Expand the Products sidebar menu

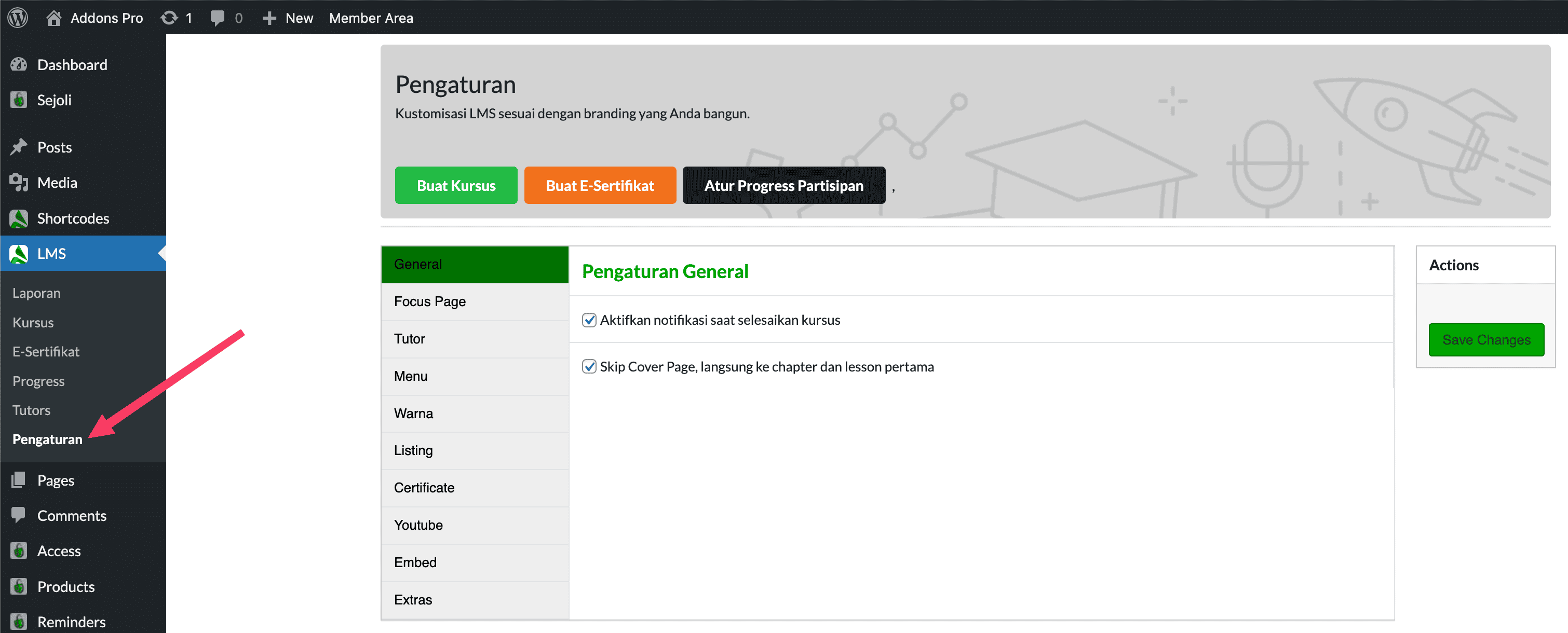pyautogui.click(x=66, y=586)
